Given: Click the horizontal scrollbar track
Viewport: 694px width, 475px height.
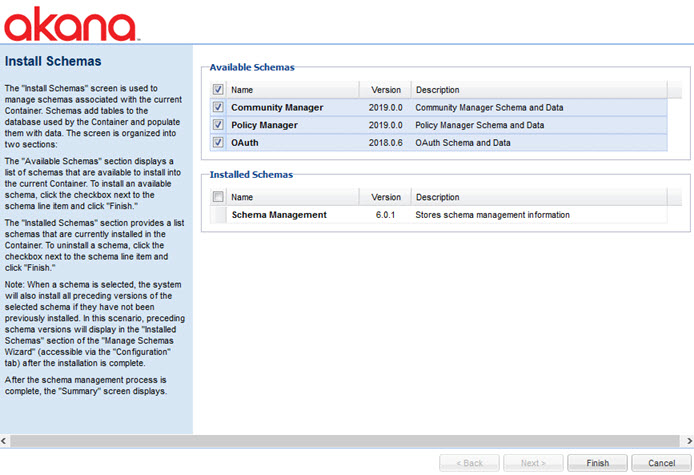Looking at the screenshot, I should [345, 441].
